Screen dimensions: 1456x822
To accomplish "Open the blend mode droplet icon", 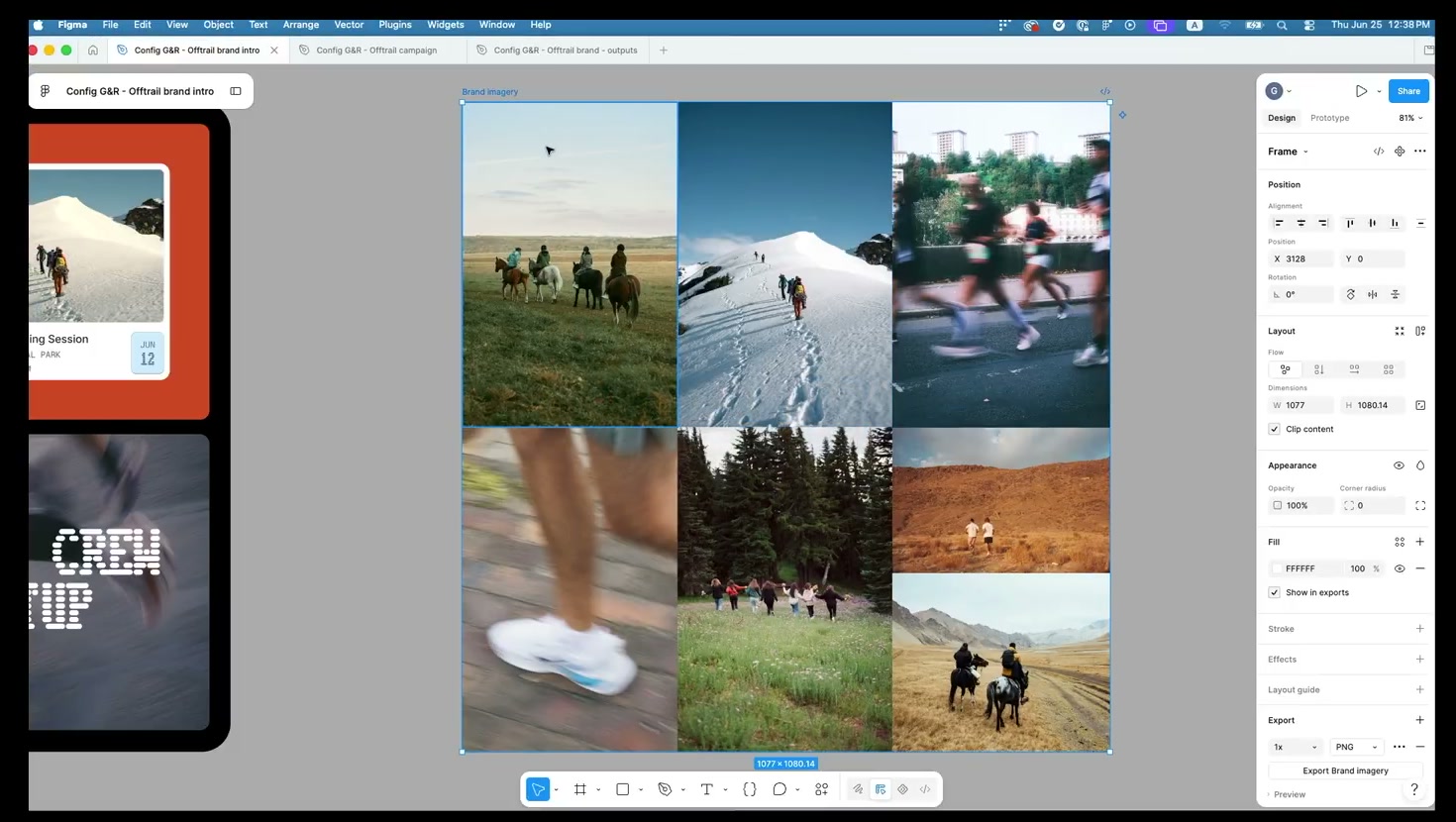I will tap(1420, 465).
